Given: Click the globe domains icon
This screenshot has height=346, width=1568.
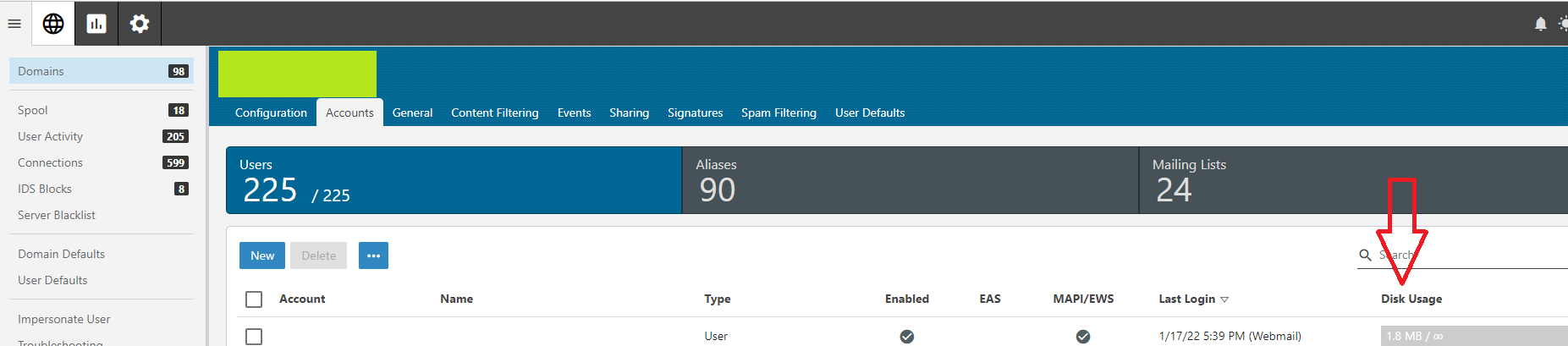Looking at the screenshot, I should point(53,24).
